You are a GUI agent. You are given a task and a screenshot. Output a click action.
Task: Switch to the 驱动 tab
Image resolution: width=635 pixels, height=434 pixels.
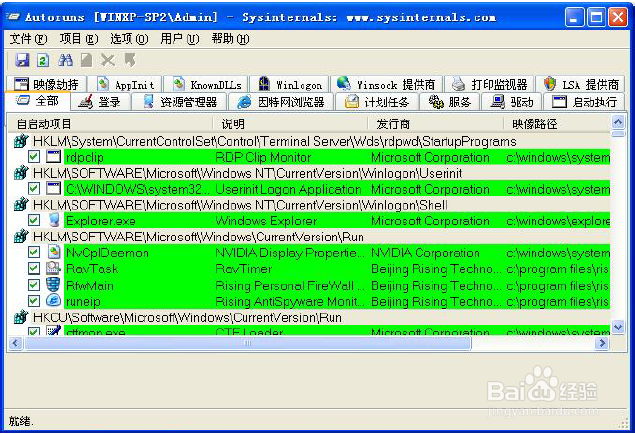pos(512,102)
